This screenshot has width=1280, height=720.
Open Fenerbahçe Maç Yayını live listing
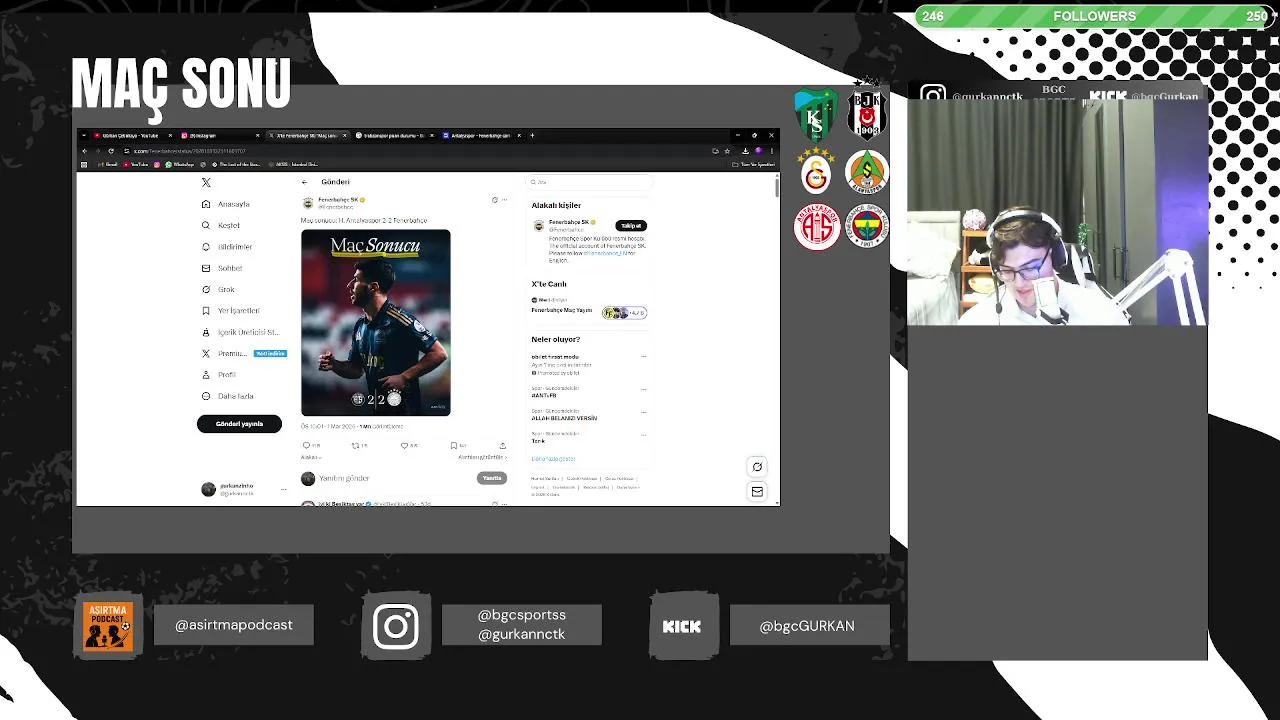coord(561,310)
